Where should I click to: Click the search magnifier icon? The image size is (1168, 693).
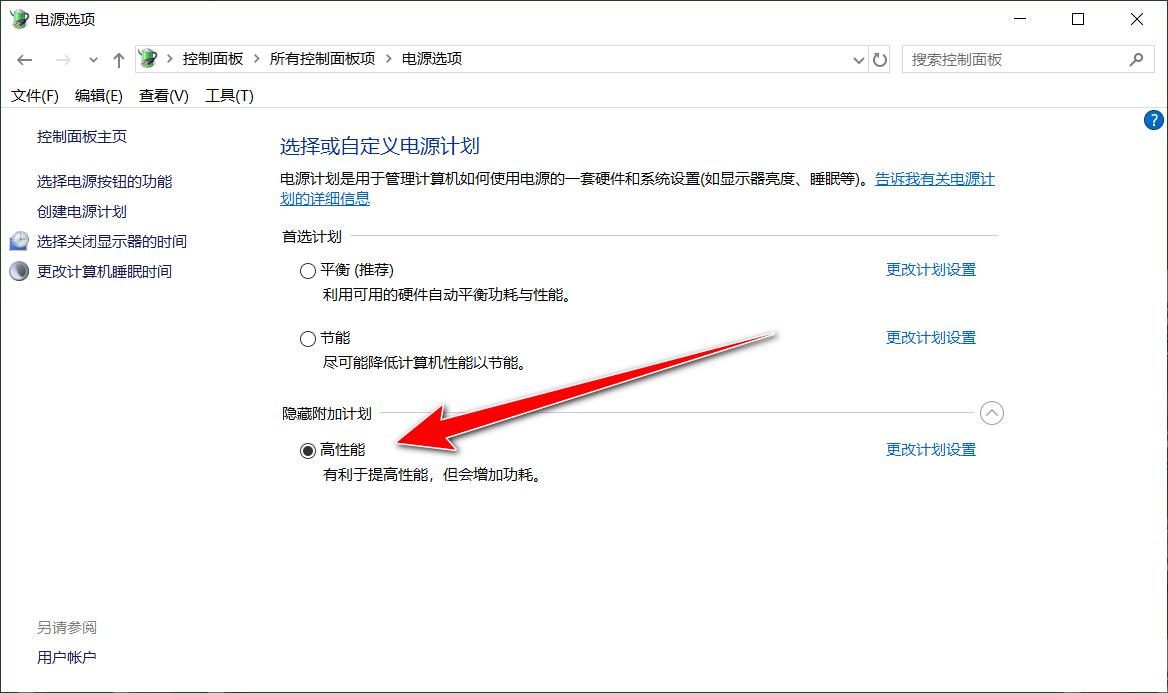tap(1134, 59)
